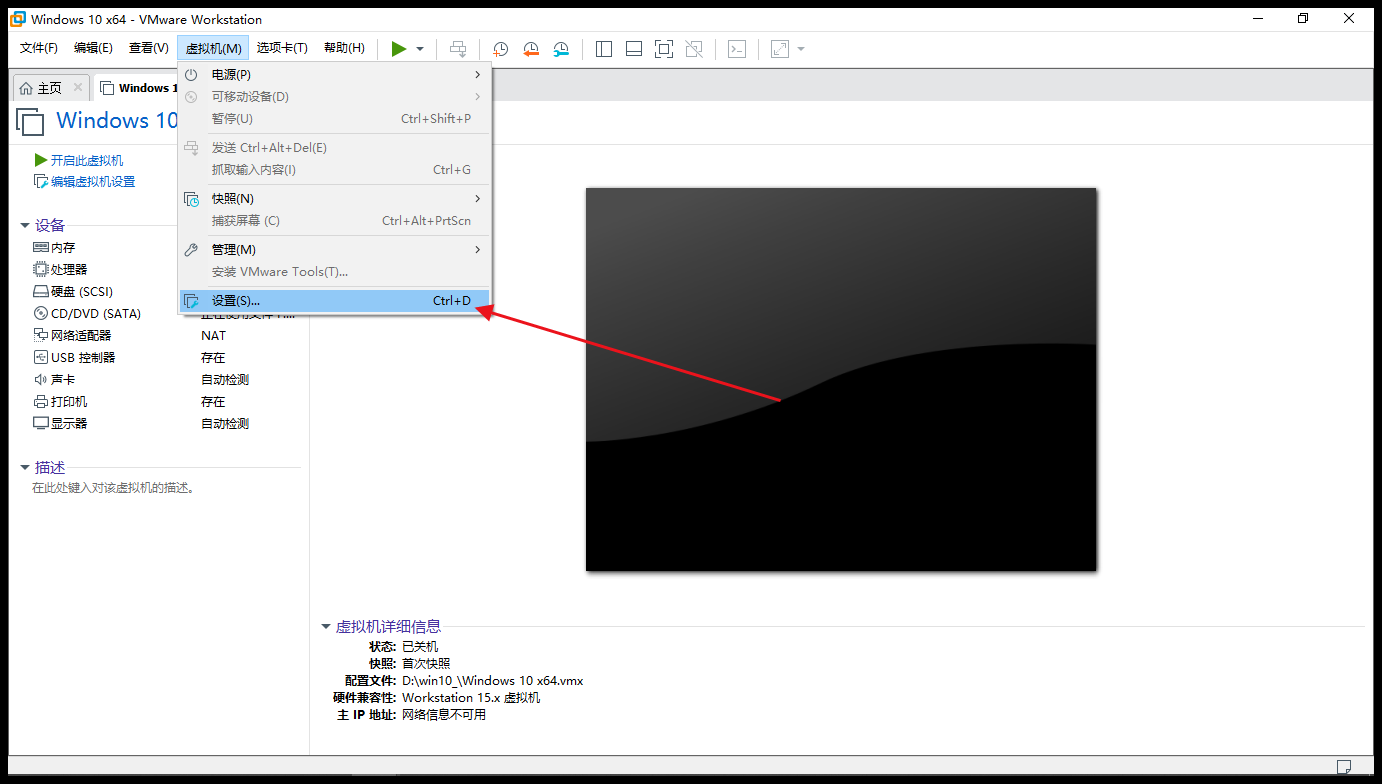Viewport: 1382px width, 784px height.
Task: Open the dropdown arrow beside the play button
Action: click(420, 49)
